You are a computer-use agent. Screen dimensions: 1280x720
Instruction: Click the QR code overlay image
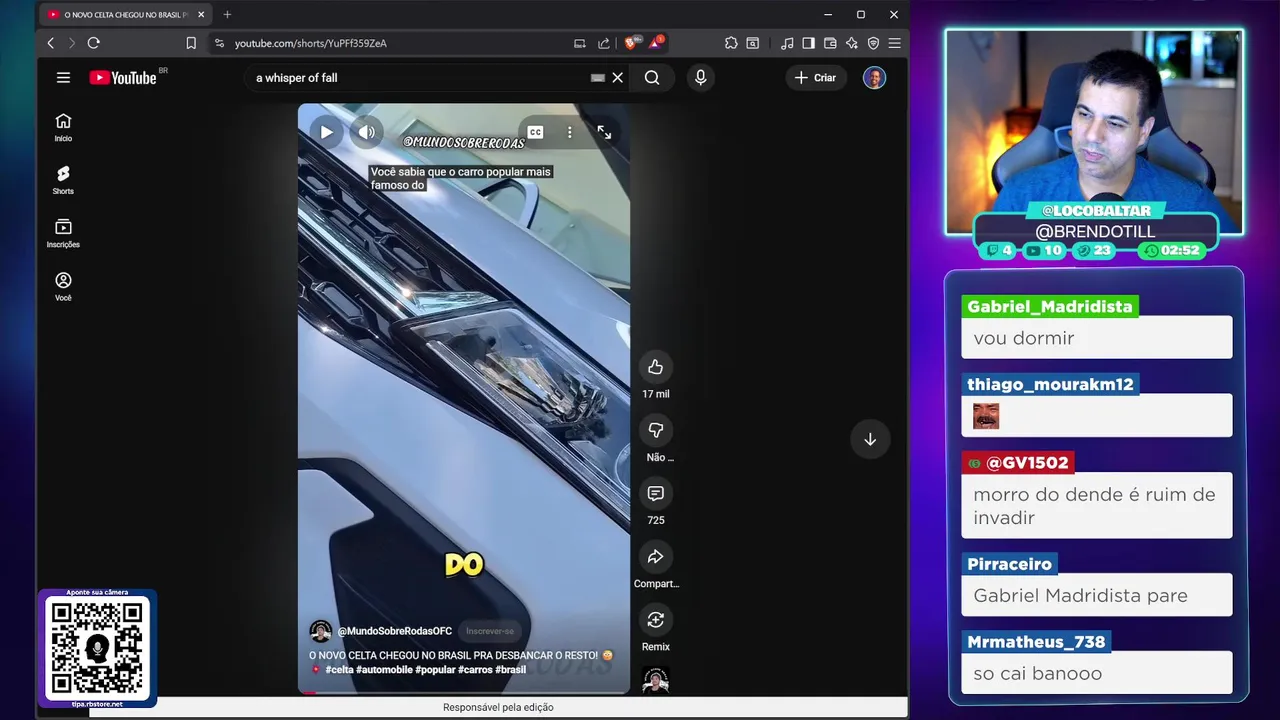pyautogui.click(x=97, y=648)
